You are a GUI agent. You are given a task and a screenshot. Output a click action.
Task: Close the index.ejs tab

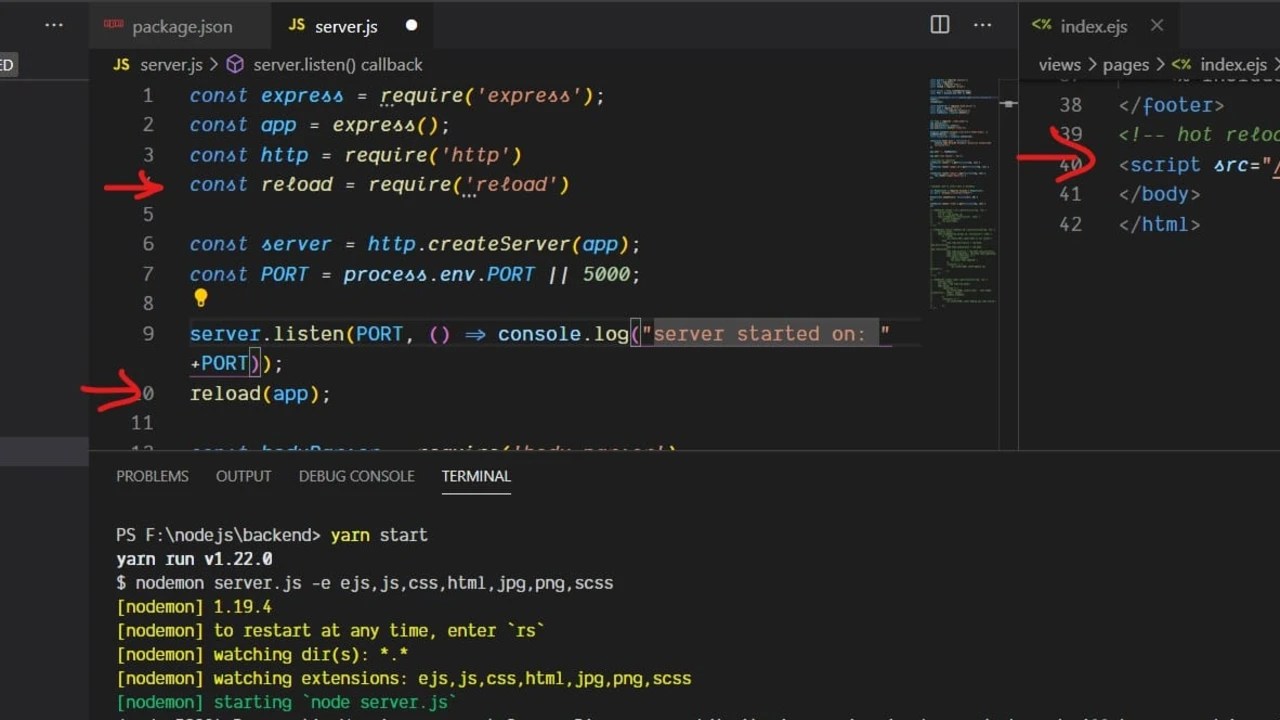pos(1157,26)
